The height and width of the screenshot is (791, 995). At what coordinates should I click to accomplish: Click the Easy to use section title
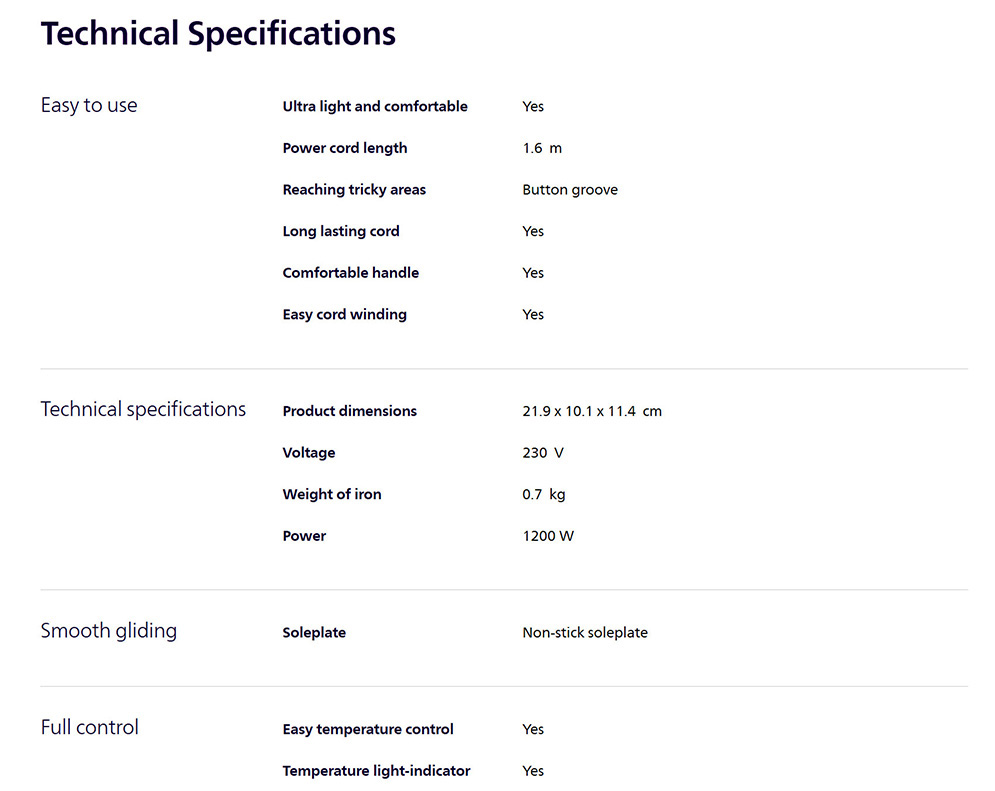(89, 105)
